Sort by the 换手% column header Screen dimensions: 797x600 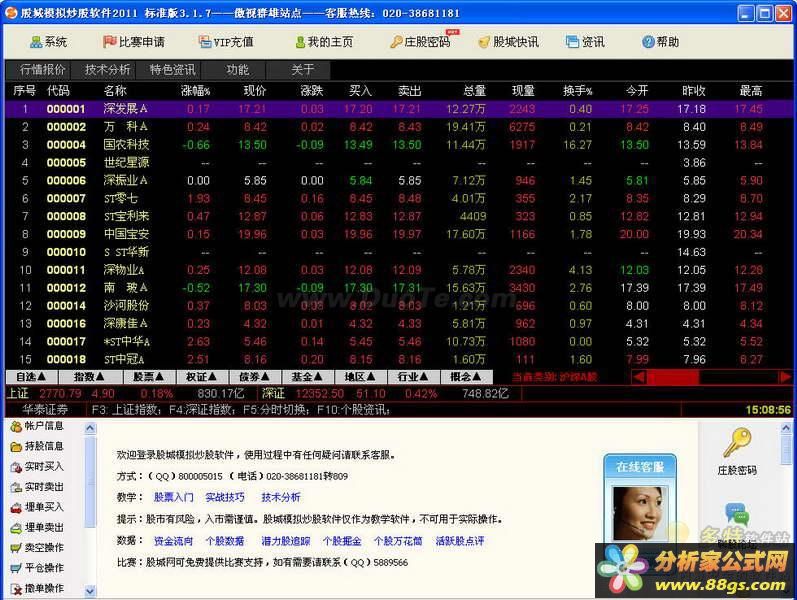coord(577,91)
